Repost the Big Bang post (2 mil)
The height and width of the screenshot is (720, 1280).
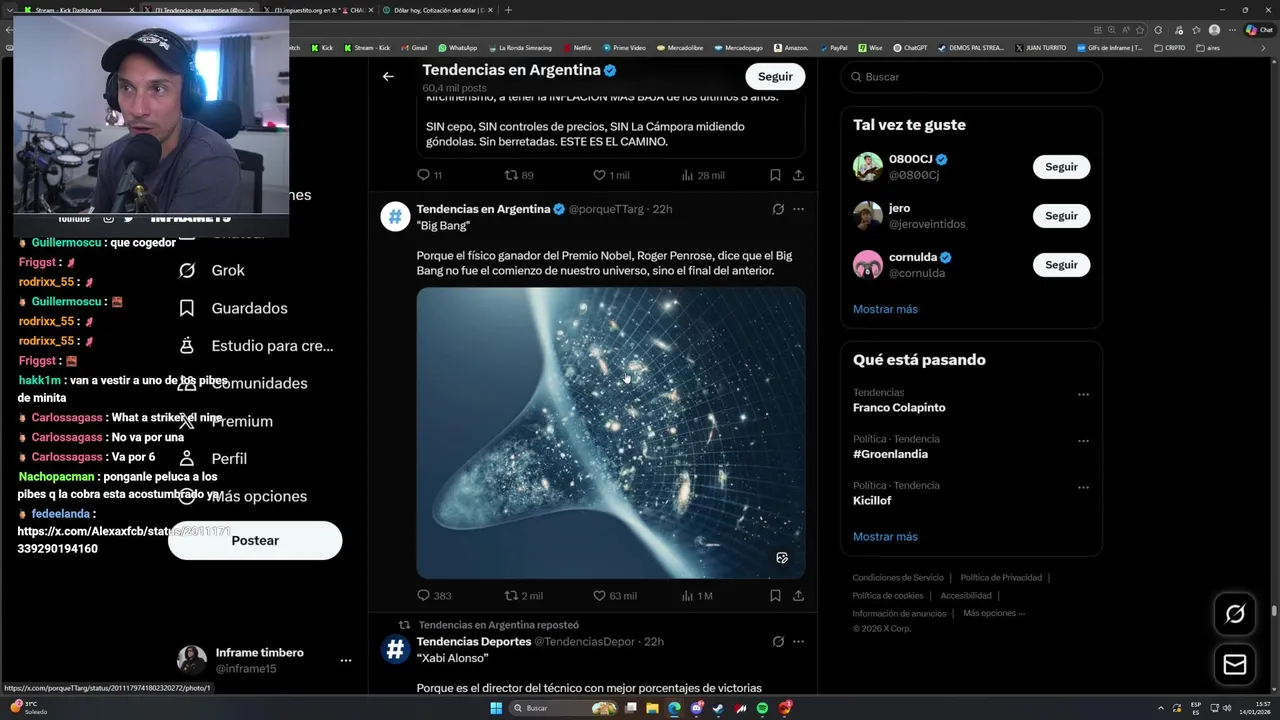click(x=524, y=595)
